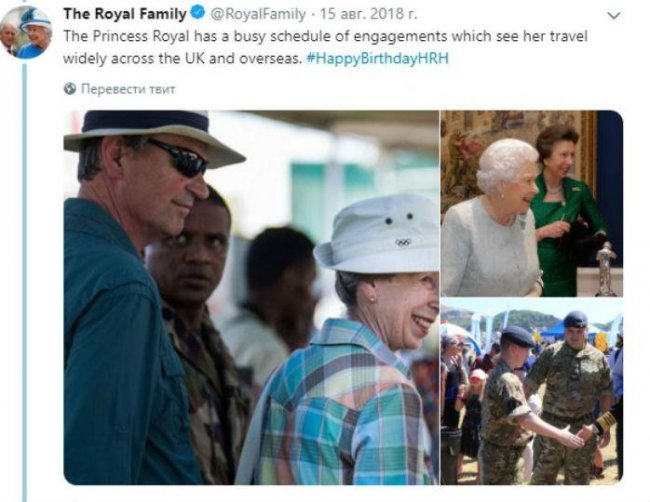650x502 pixels.
Task: Click the 15 авг. 2018 г. timestamp
Action: pyautogui.click(x=368, y=14)
